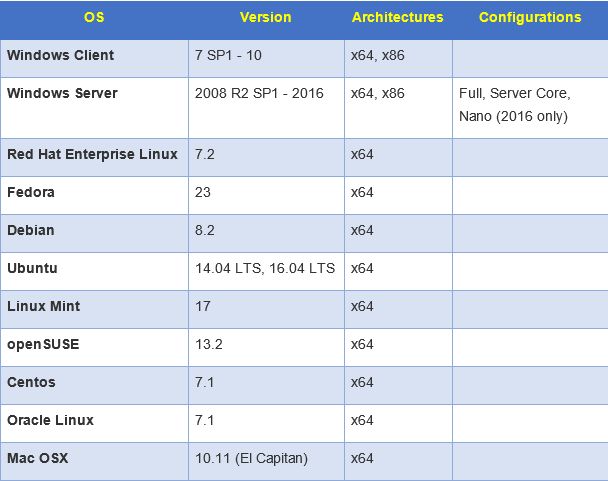Screen dimensions: 608x481
Task: Select the Centos row label
Action: [x=32, y=382]
